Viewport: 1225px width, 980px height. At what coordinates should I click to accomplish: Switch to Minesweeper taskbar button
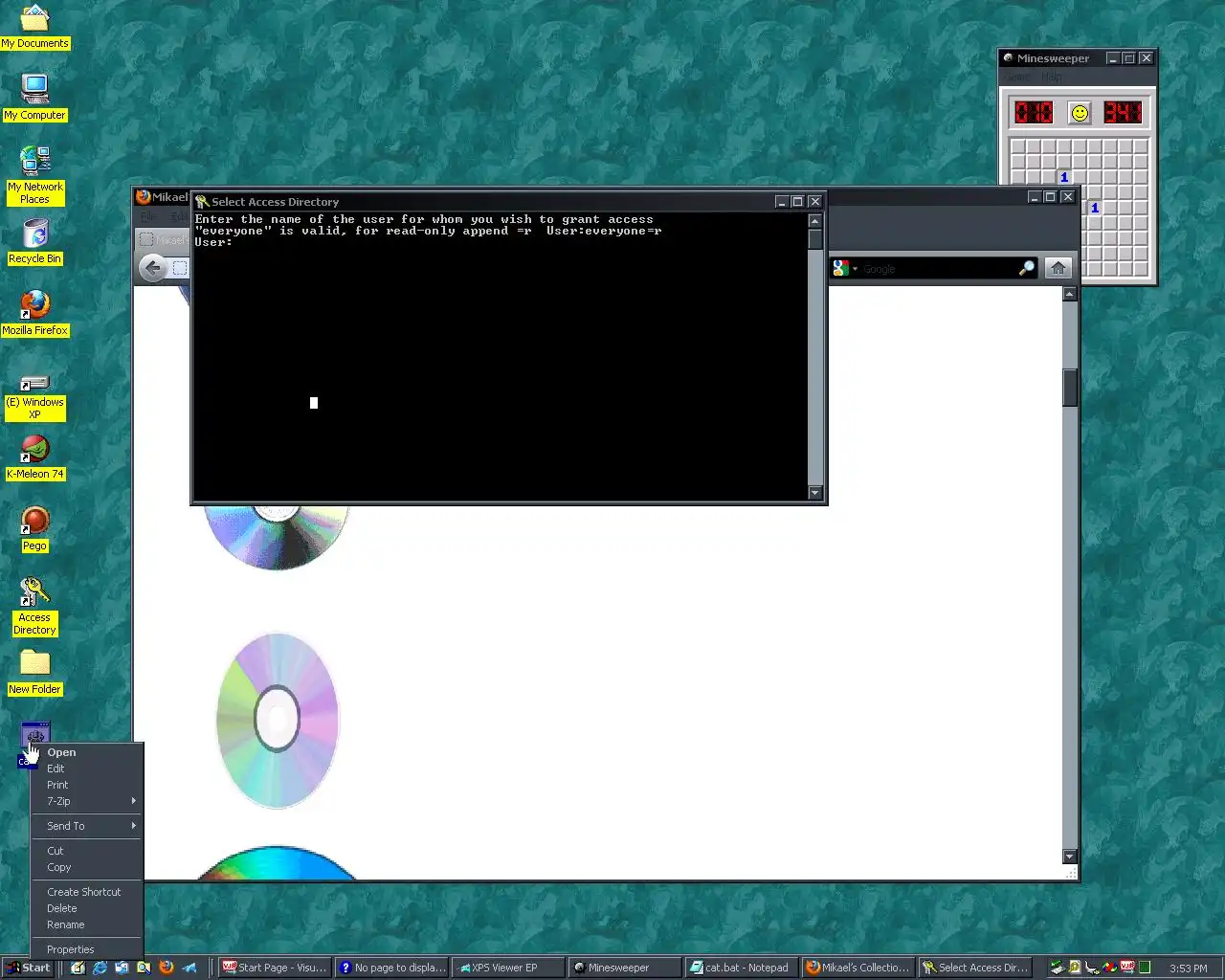tap(626, 968)
